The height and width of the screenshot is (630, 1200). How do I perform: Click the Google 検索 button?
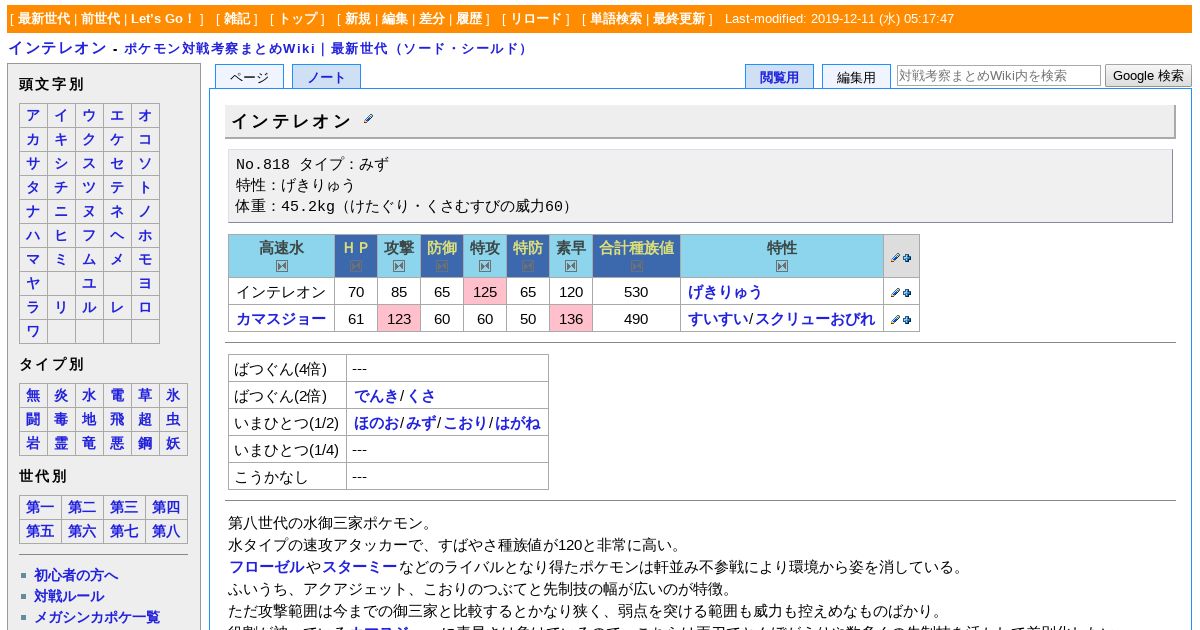point(1148,76)
